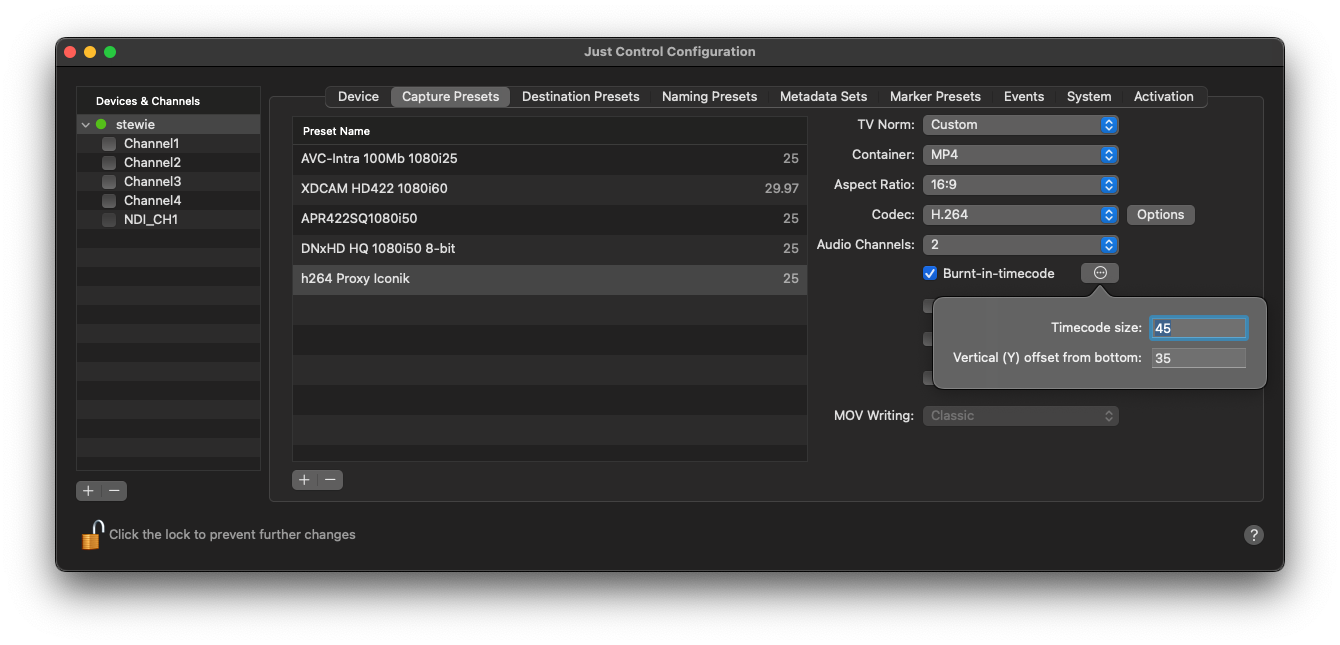Open the TV Norm dropdown
Viewport: 1340px width, 645px height.
(1021, 125)
